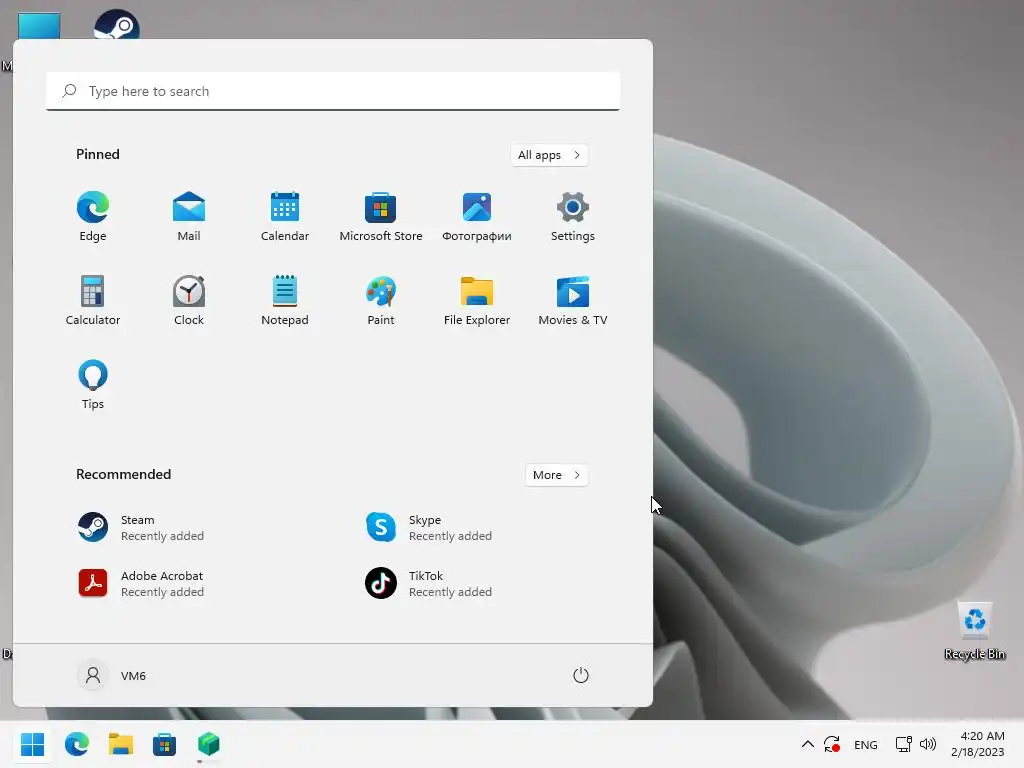Viewport: 1024px width, 768px height.
Task: Show hidden tray icons chevron
Action: click(808, 744)
